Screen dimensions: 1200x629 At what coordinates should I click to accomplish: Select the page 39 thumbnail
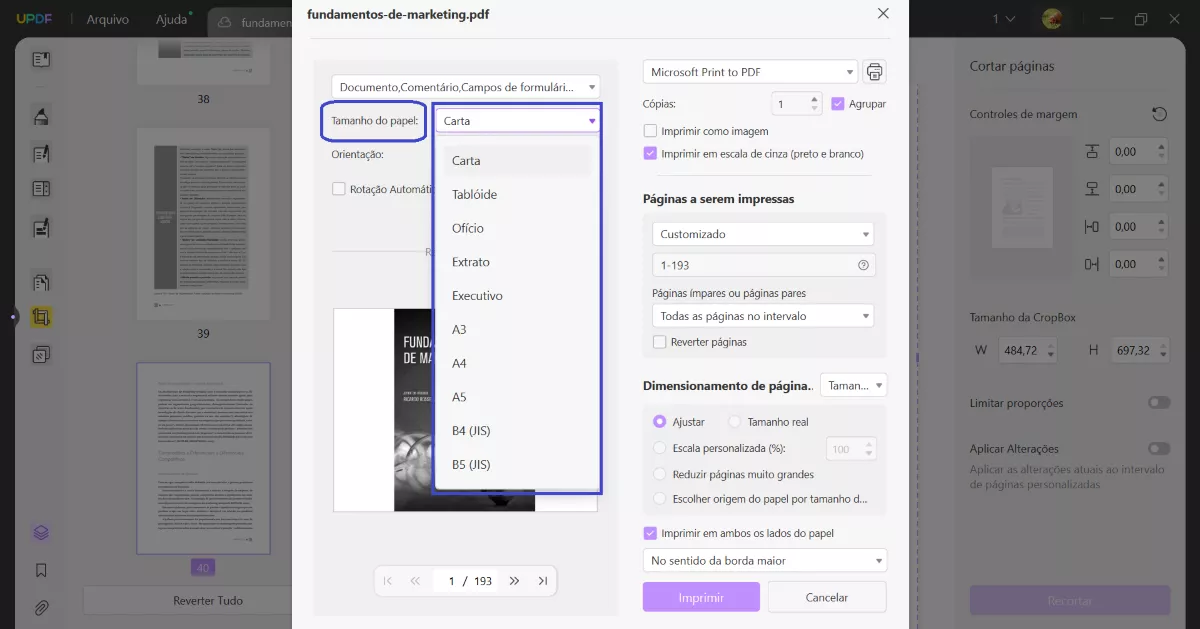203,222
